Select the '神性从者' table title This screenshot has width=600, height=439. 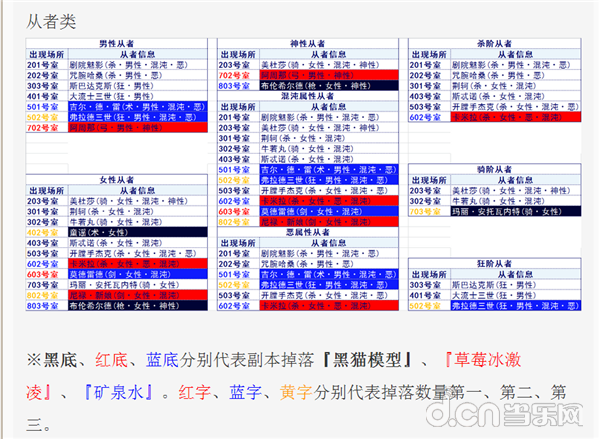point(308,44)
